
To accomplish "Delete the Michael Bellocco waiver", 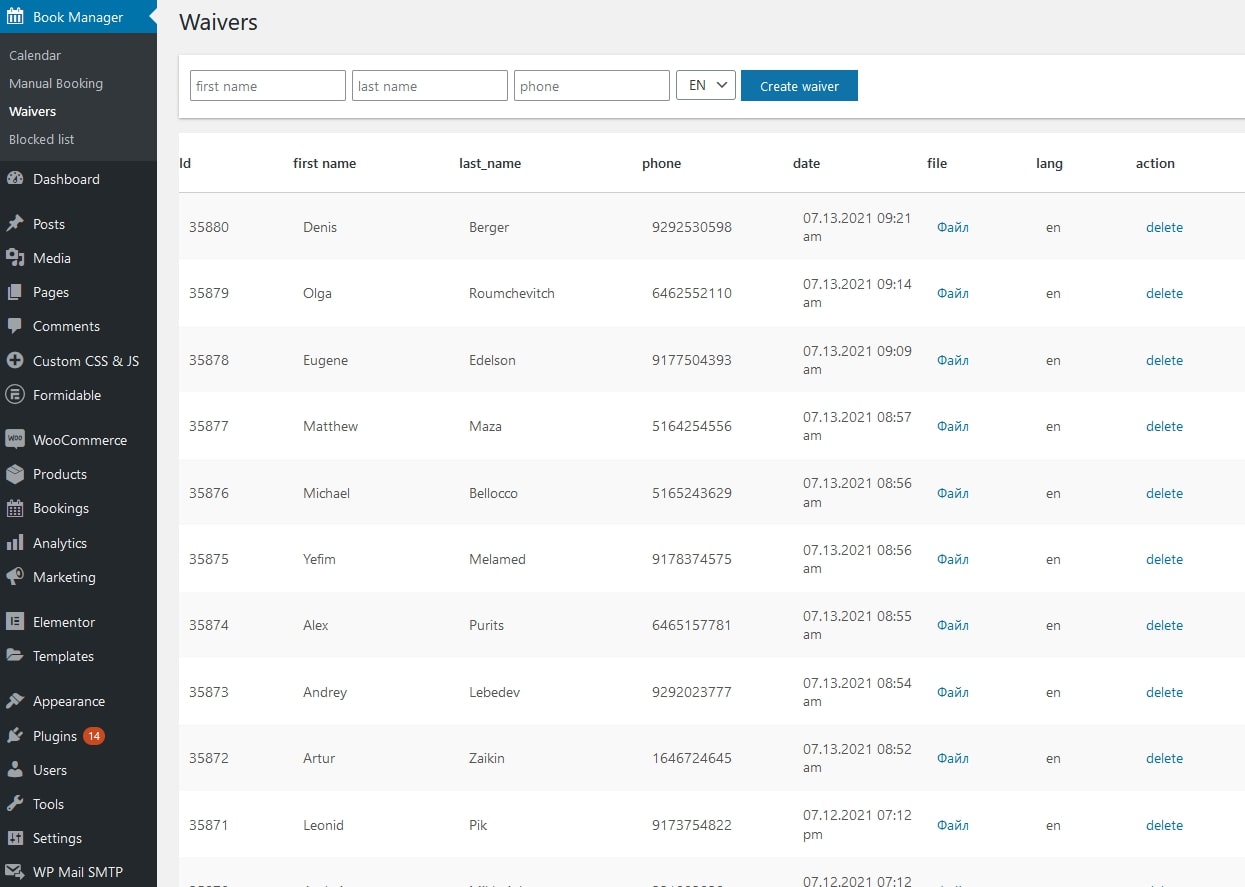I will coord(1164,493).
